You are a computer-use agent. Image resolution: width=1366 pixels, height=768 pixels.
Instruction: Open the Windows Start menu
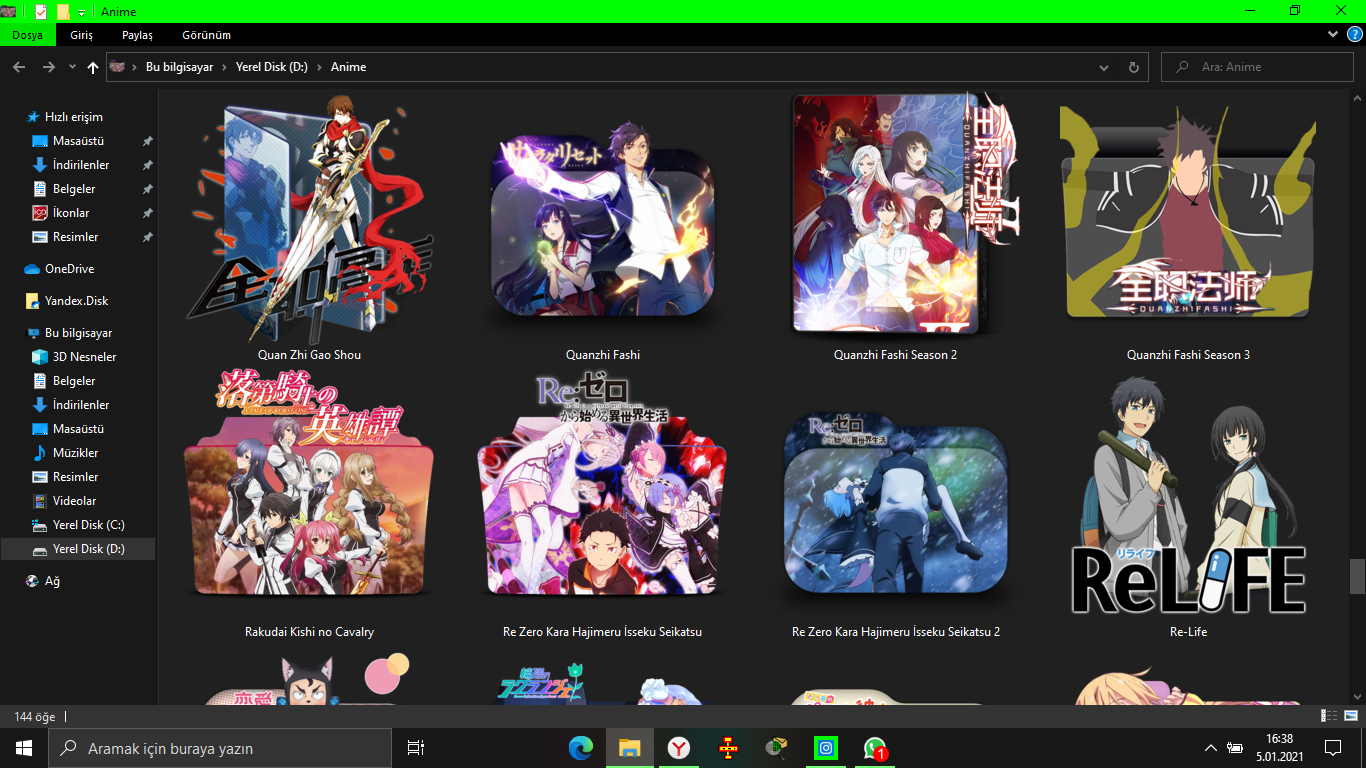24,748
